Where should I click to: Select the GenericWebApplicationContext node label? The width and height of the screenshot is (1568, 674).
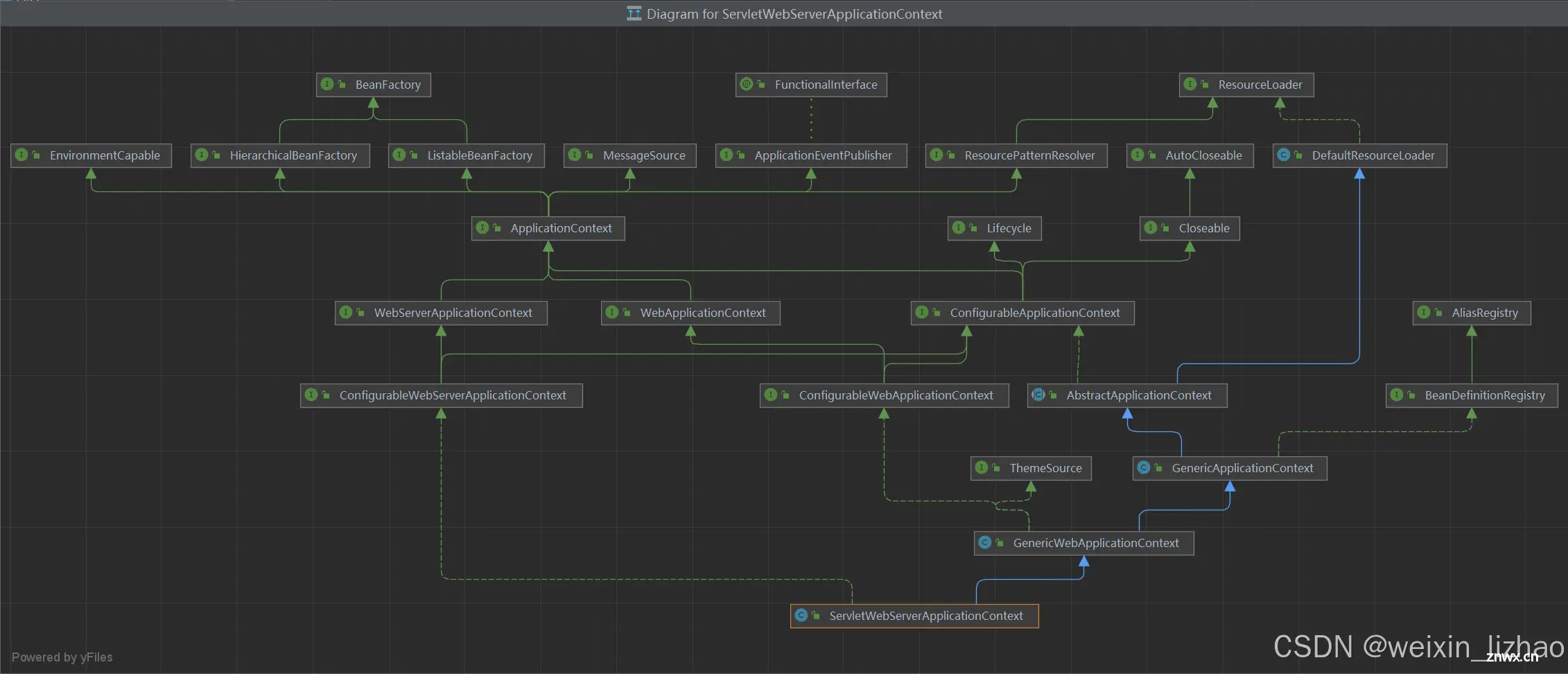(1096, 543)
